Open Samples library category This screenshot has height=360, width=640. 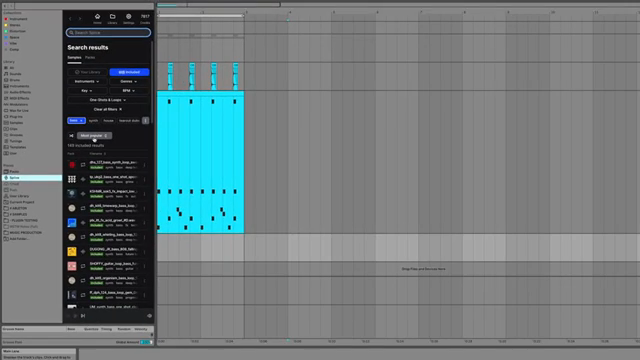pos(16,123)
